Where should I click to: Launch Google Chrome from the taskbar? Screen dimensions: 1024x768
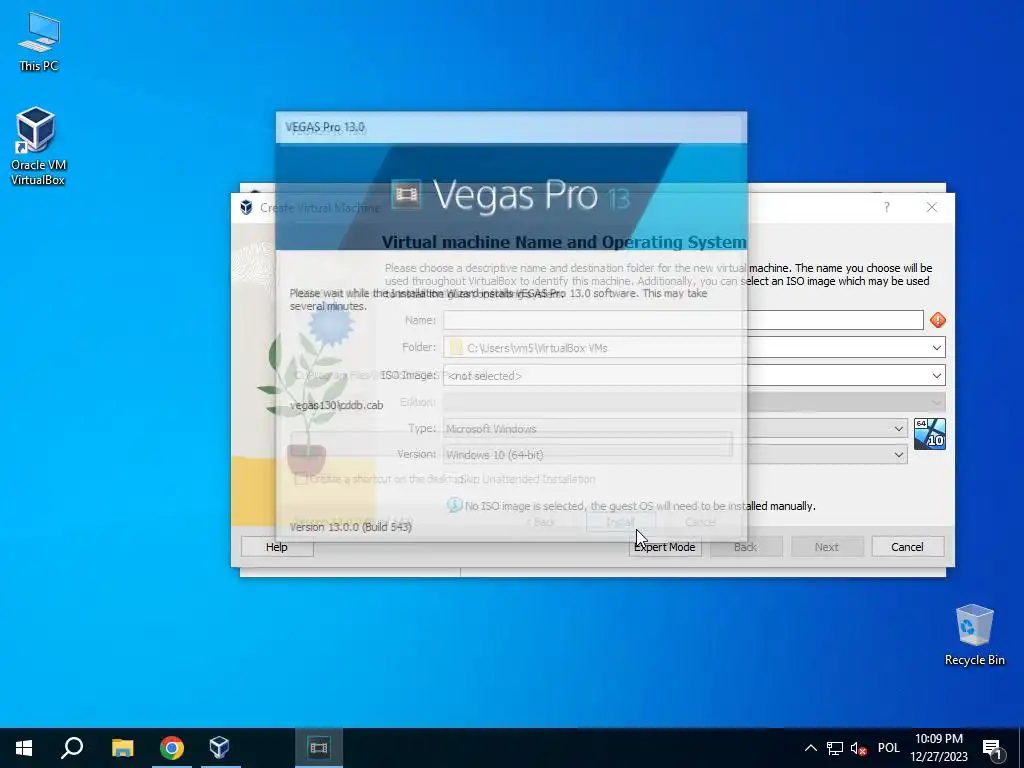[172, 748]
